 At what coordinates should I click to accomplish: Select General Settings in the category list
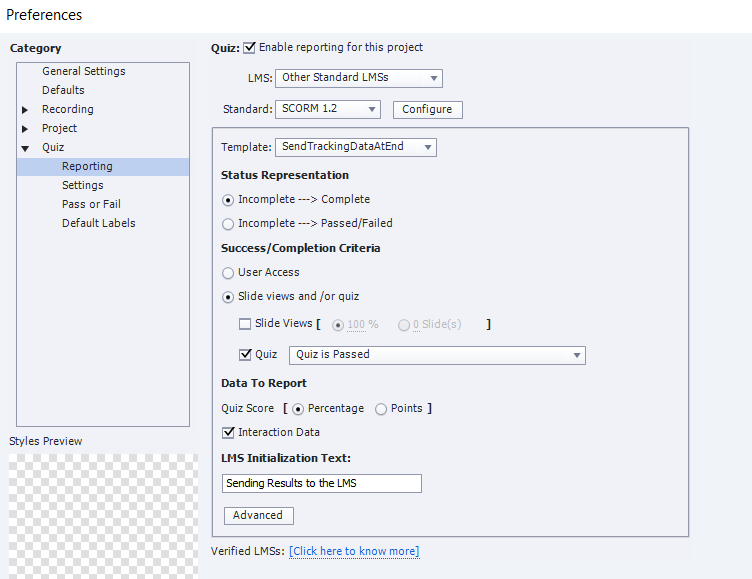tap(83, 71)
